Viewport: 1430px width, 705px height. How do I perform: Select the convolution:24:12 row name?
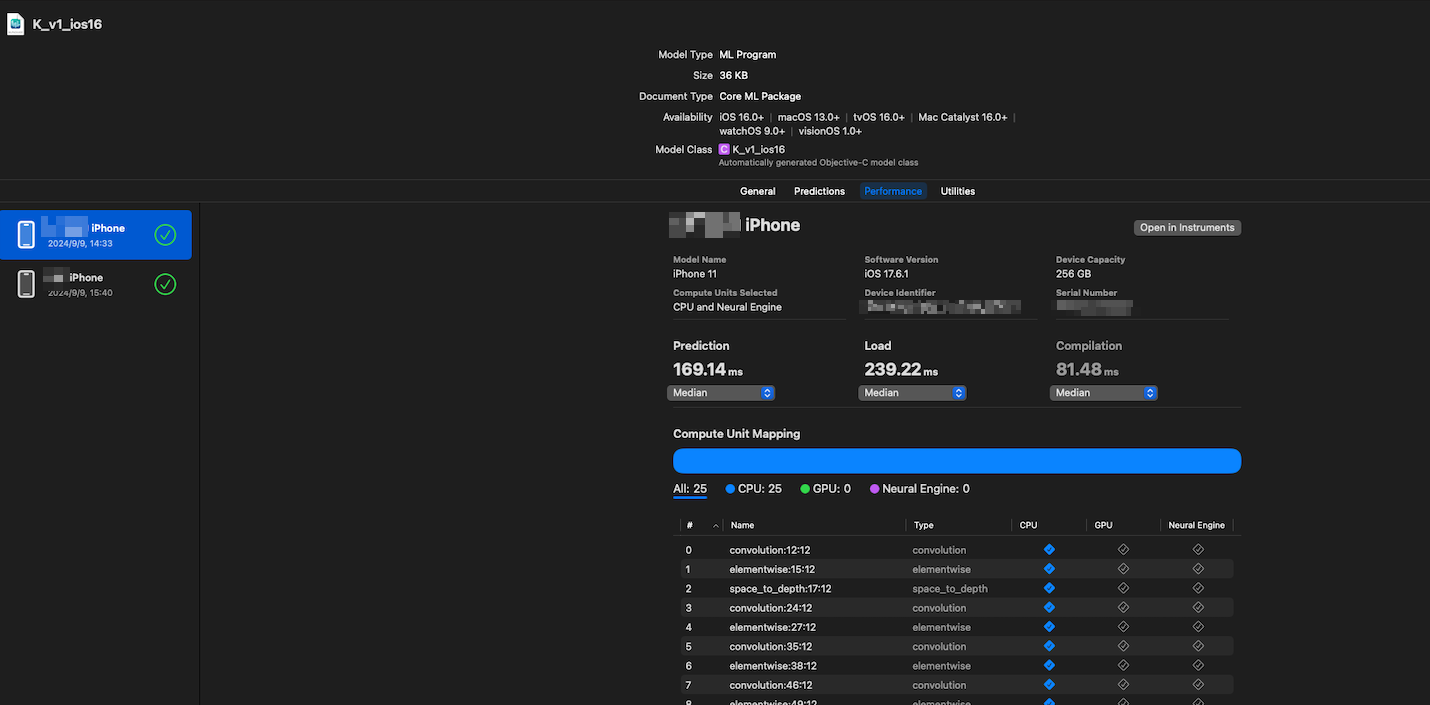(771, 608)
